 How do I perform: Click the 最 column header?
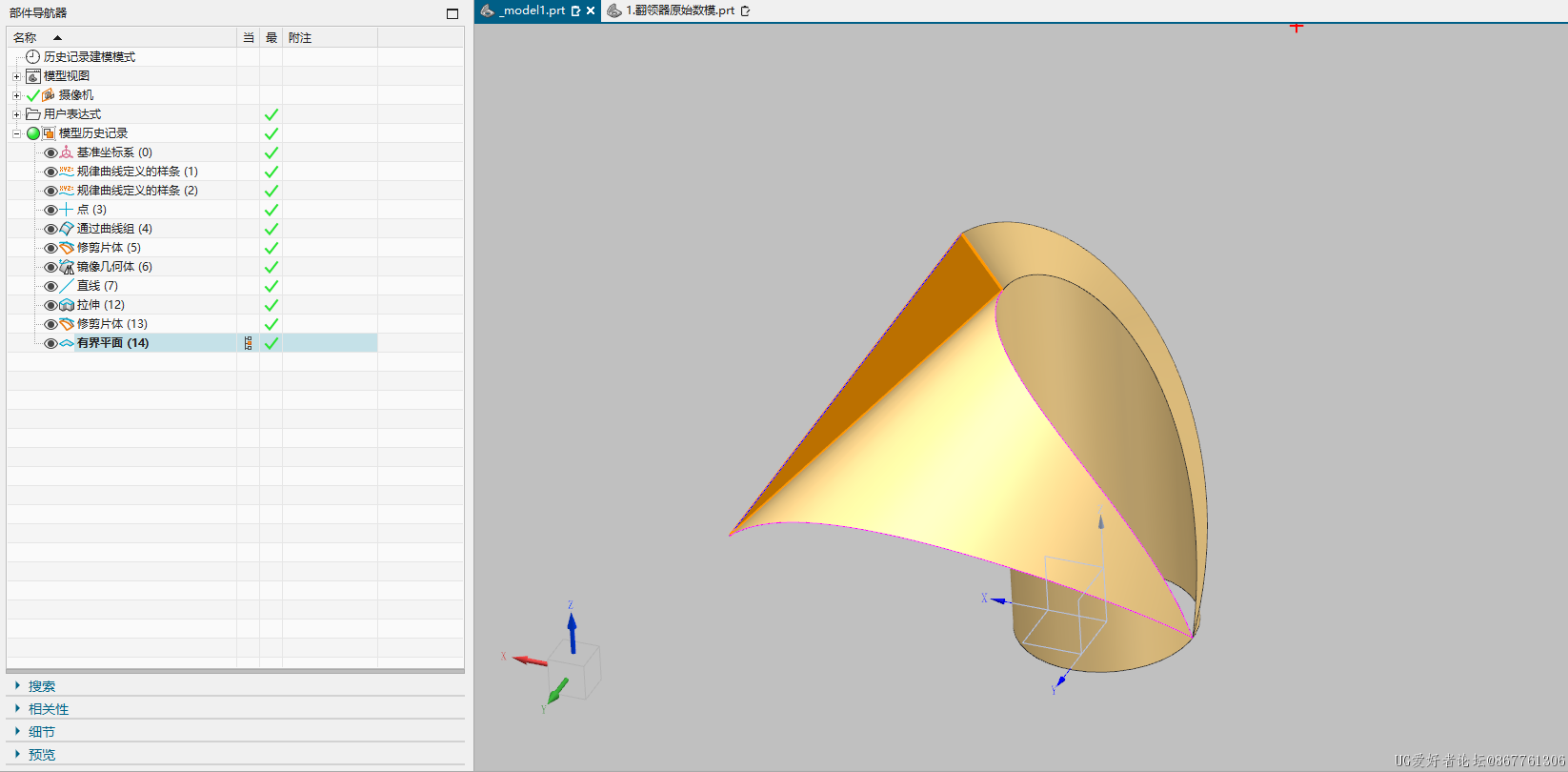coord(271,38)
